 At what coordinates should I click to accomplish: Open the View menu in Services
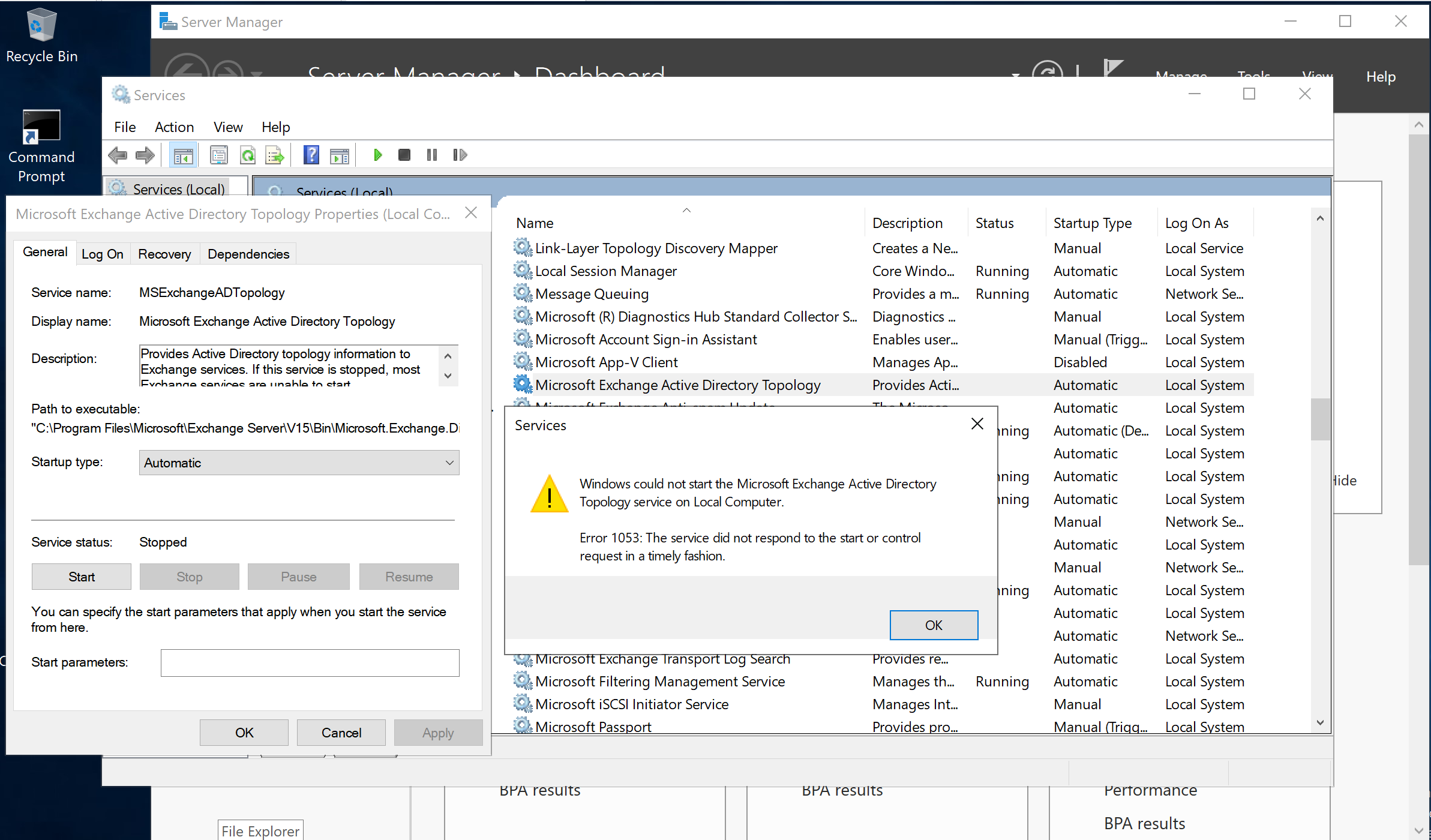[228, 127]
